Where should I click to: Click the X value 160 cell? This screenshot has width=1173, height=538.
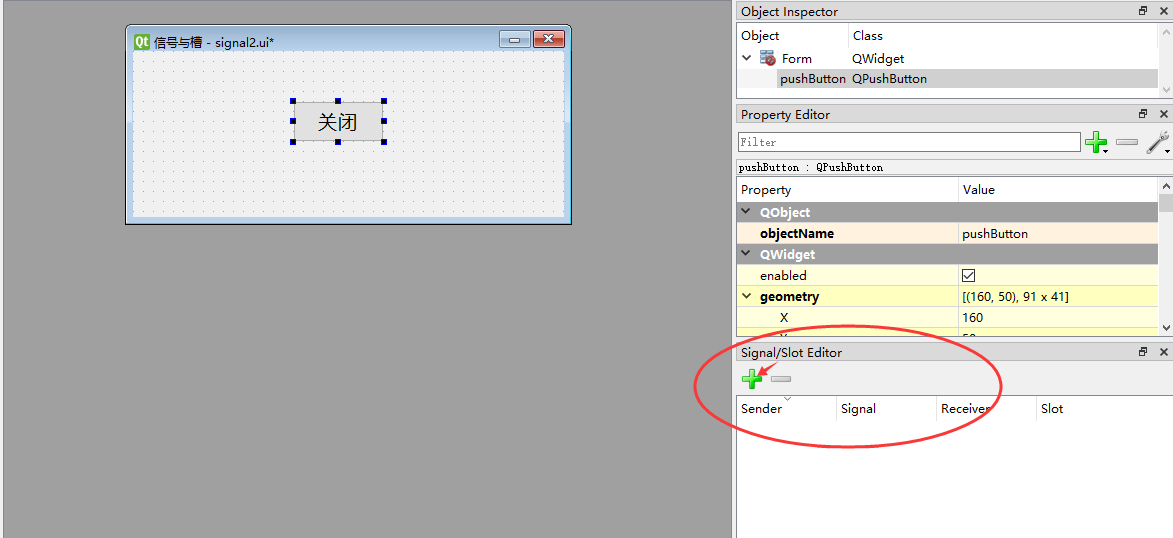[x=1058, y=317]
